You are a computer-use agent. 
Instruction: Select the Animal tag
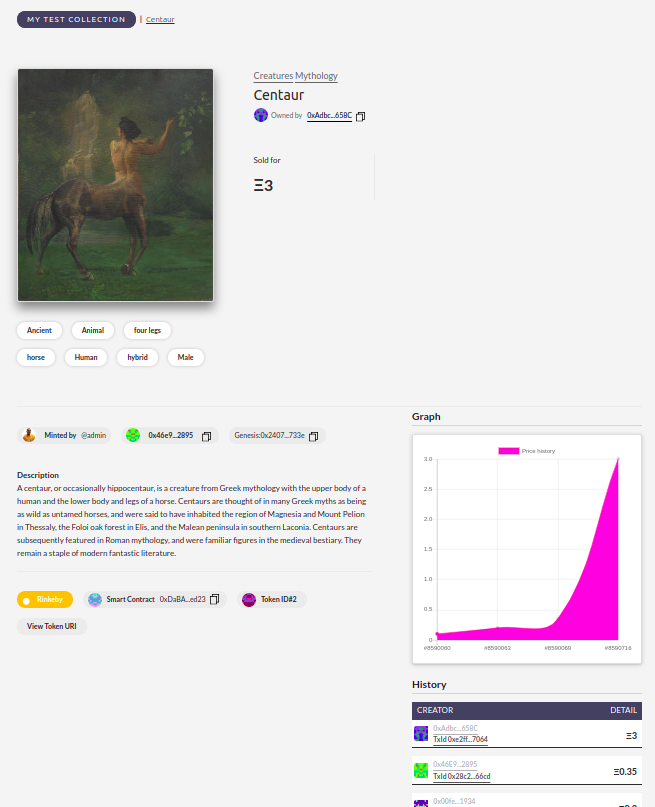(93, 330)
